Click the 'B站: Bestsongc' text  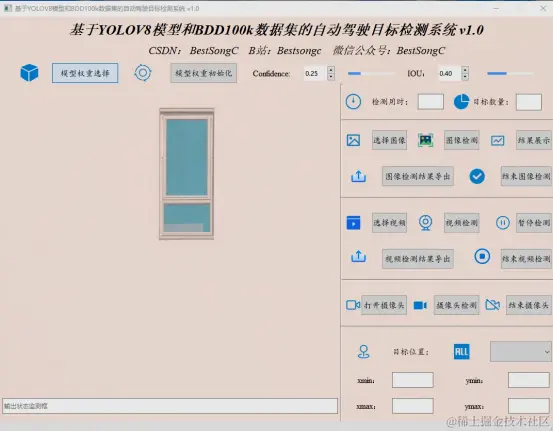pyautogui.click(x=285, y=51)
